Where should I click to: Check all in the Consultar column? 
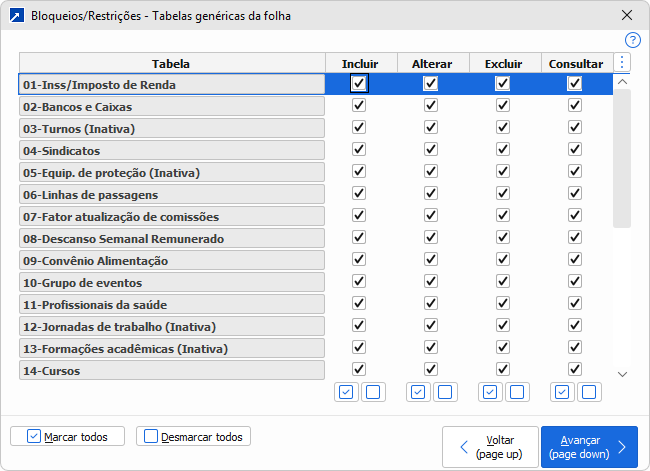562,392
